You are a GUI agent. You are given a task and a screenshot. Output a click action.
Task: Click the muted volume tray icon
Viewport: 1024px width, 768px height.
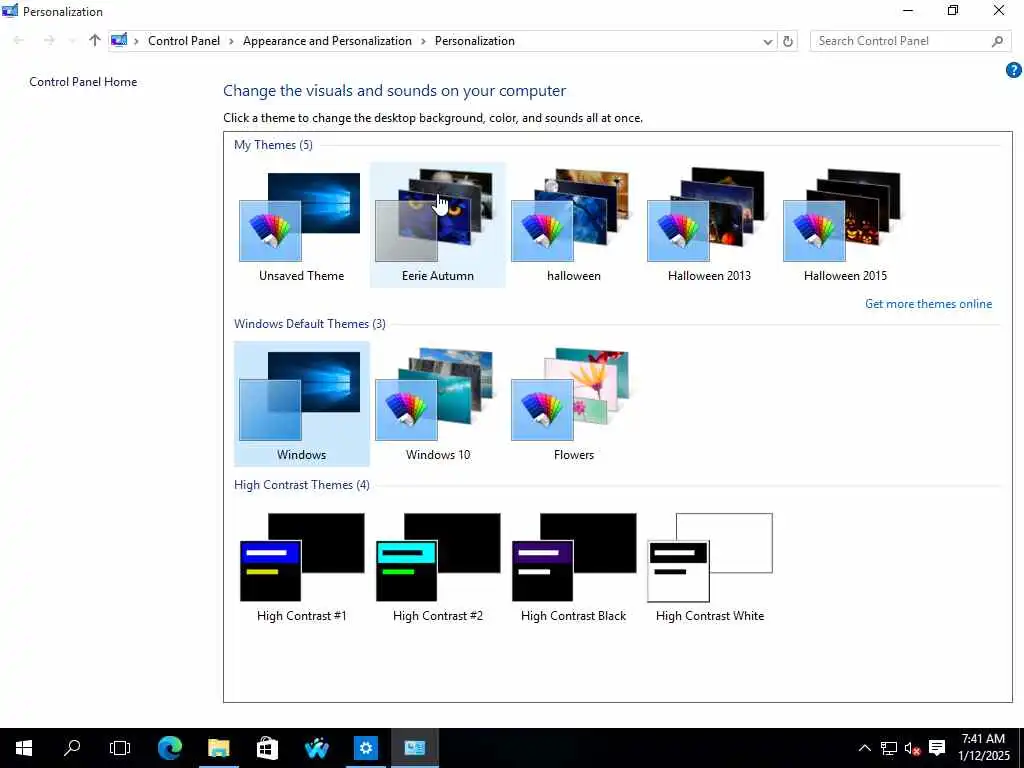912,748
